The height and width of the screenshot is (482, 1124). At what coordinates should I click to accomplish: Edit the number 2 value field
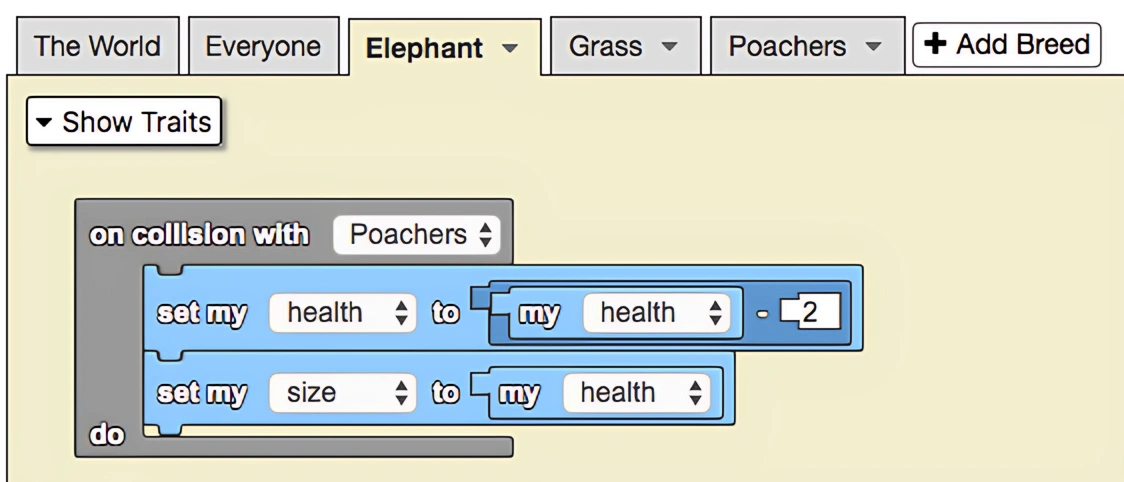810,313
